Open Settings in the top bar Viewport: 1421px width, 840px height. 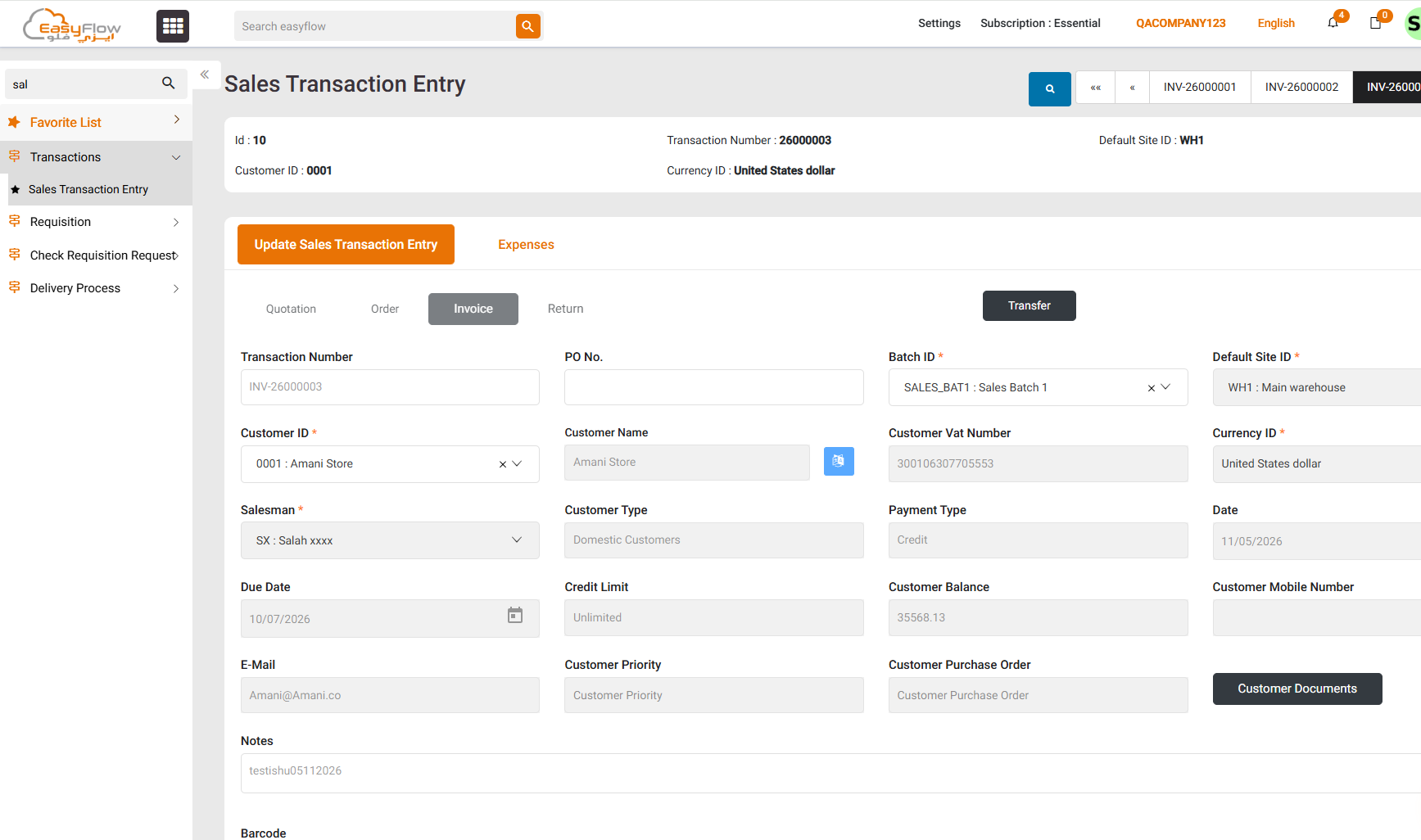click(939, 23)
